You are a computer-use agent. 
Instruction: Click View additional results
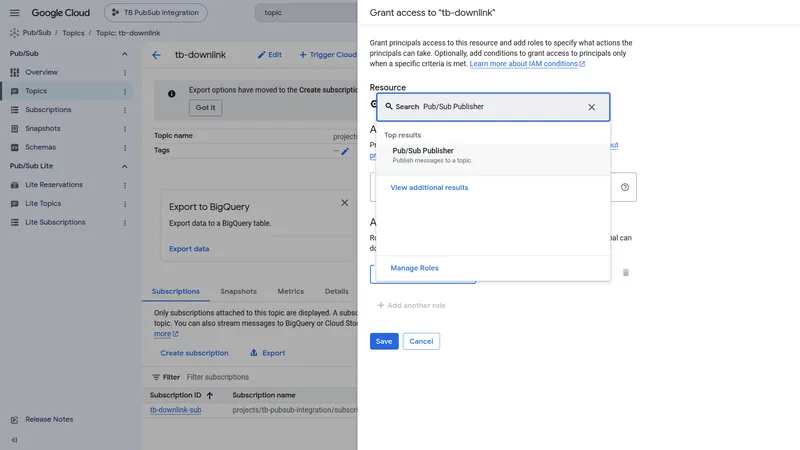click(x=429, y=188)
